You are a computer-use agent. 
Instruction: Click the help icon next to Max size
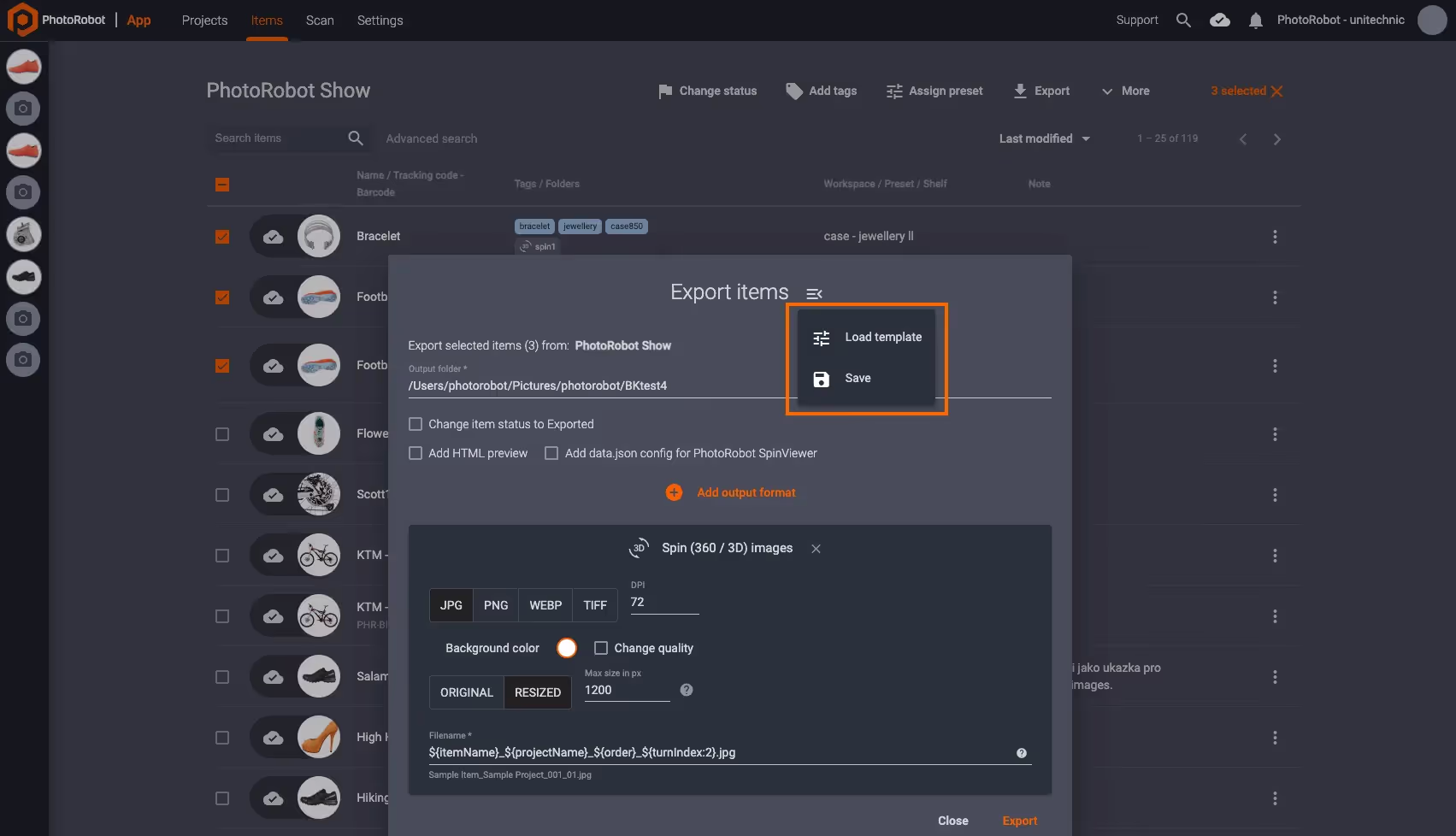click(x=687, y=690)
